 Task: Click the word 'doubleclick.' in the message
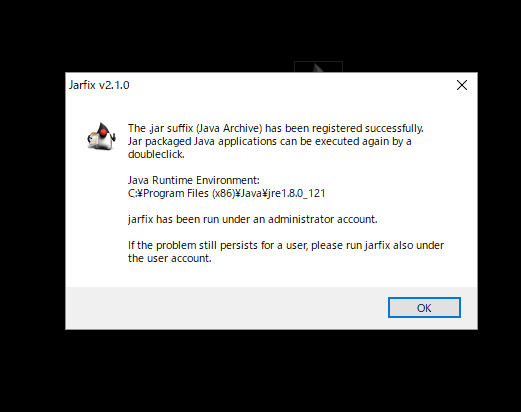[x=156, y=154]
